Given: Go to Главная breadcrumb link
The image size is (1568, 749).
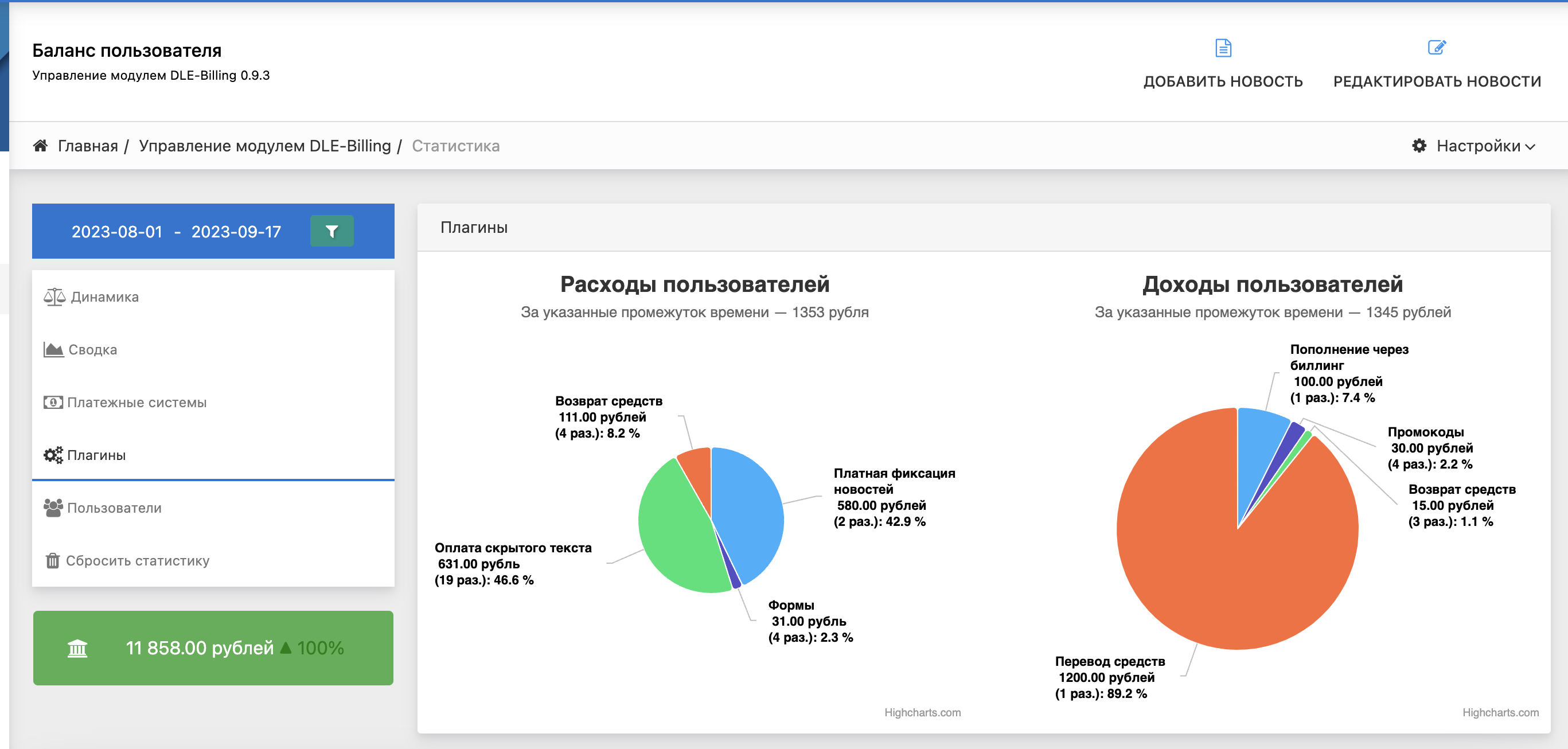Looking at the screenshot, I should [x=88, y=146].
